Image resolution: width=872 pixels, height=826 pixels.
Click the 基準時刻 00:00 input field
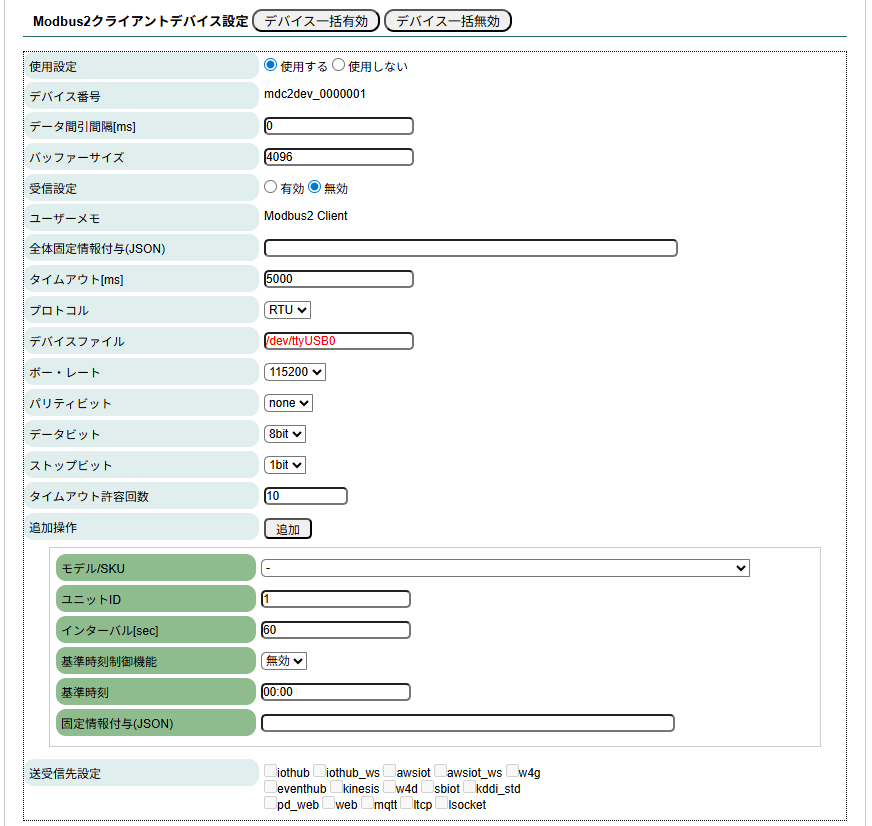[336, 692]
